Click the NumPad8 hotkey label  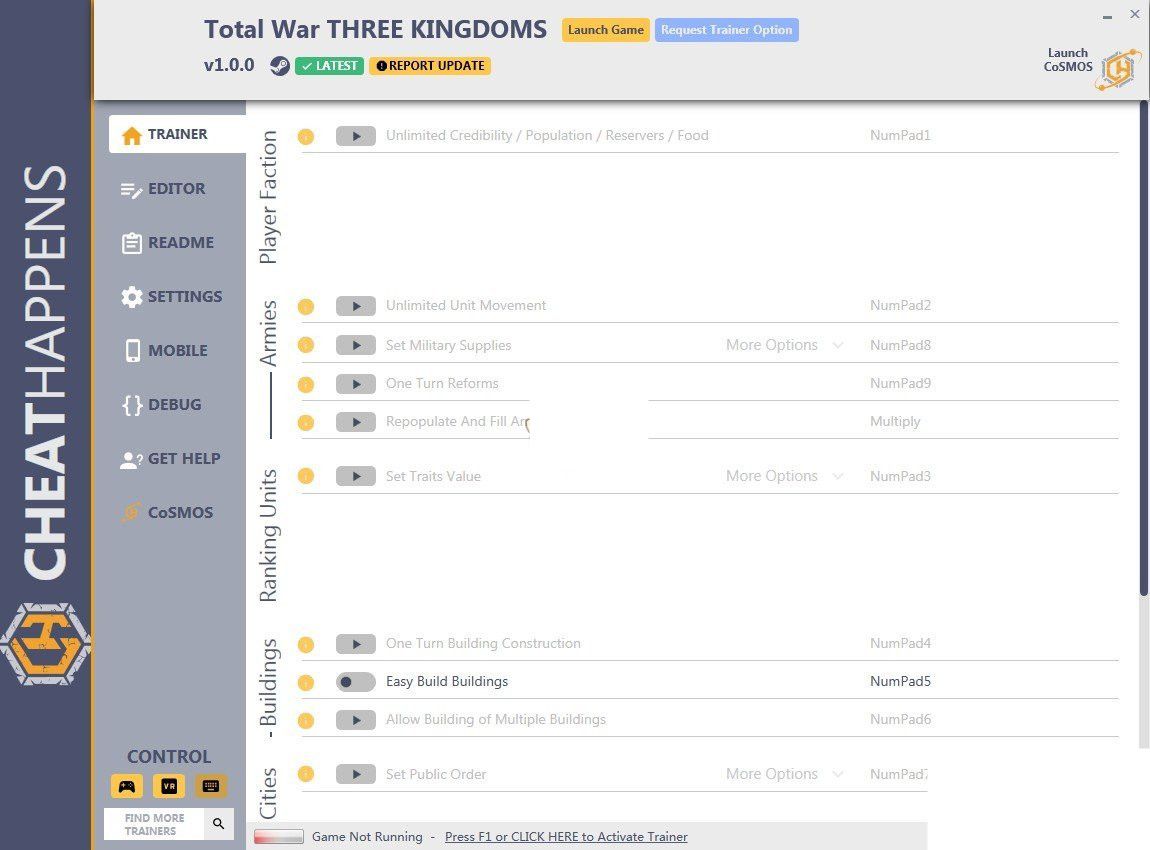(x=900, y=345)
